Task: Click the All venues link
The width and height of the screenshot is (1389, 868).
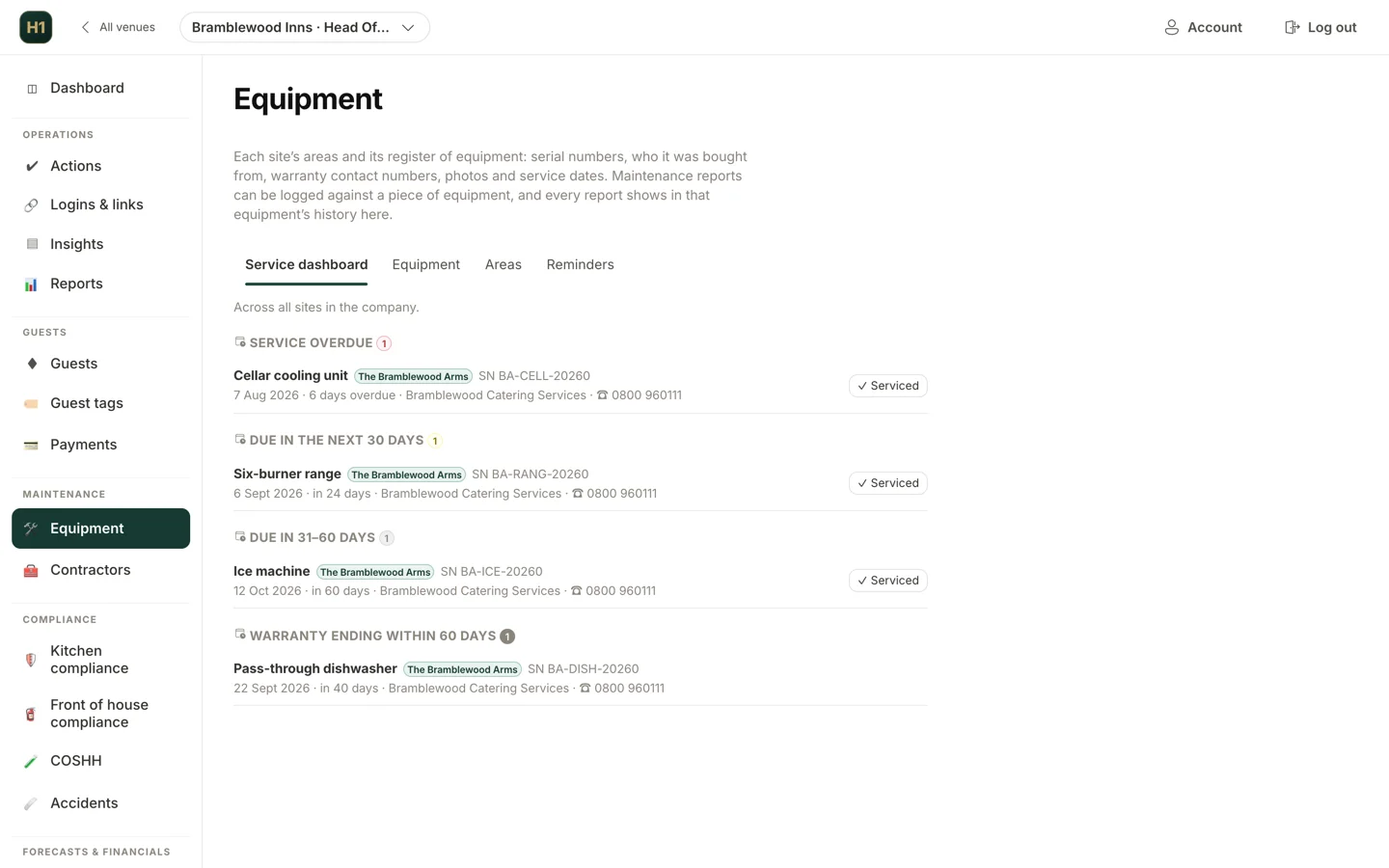Action: tap(118, 27)
